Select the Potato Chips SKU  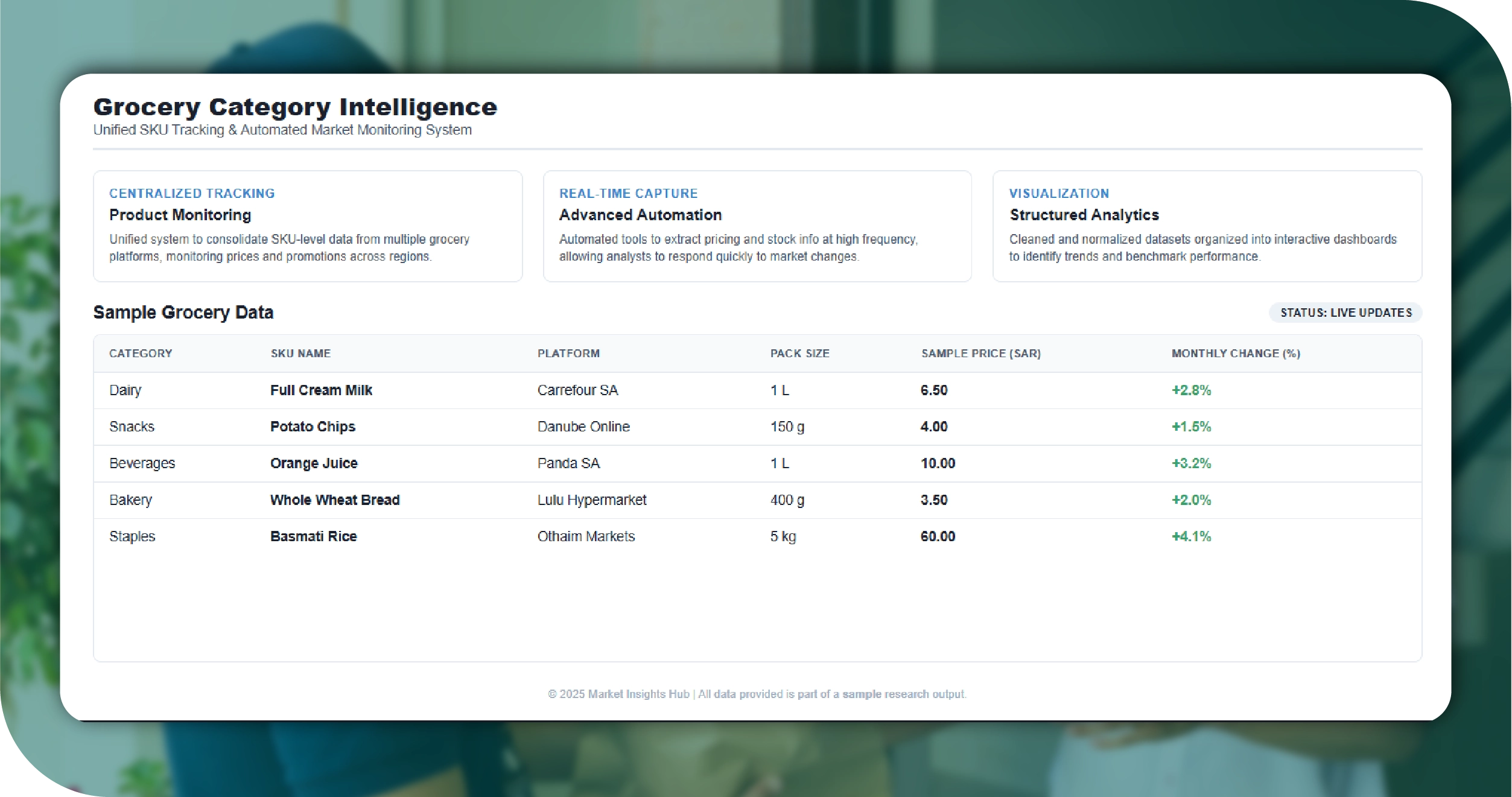[x=313, y=427]
